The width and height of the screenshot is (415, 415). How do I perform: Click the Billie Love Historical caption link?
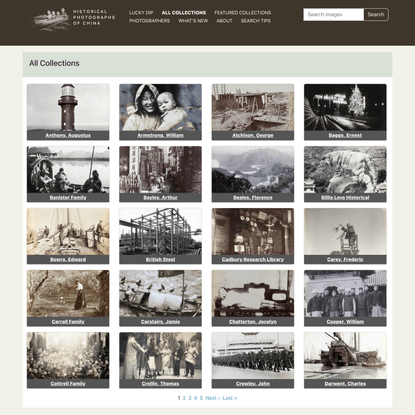(x=345, y=197)
